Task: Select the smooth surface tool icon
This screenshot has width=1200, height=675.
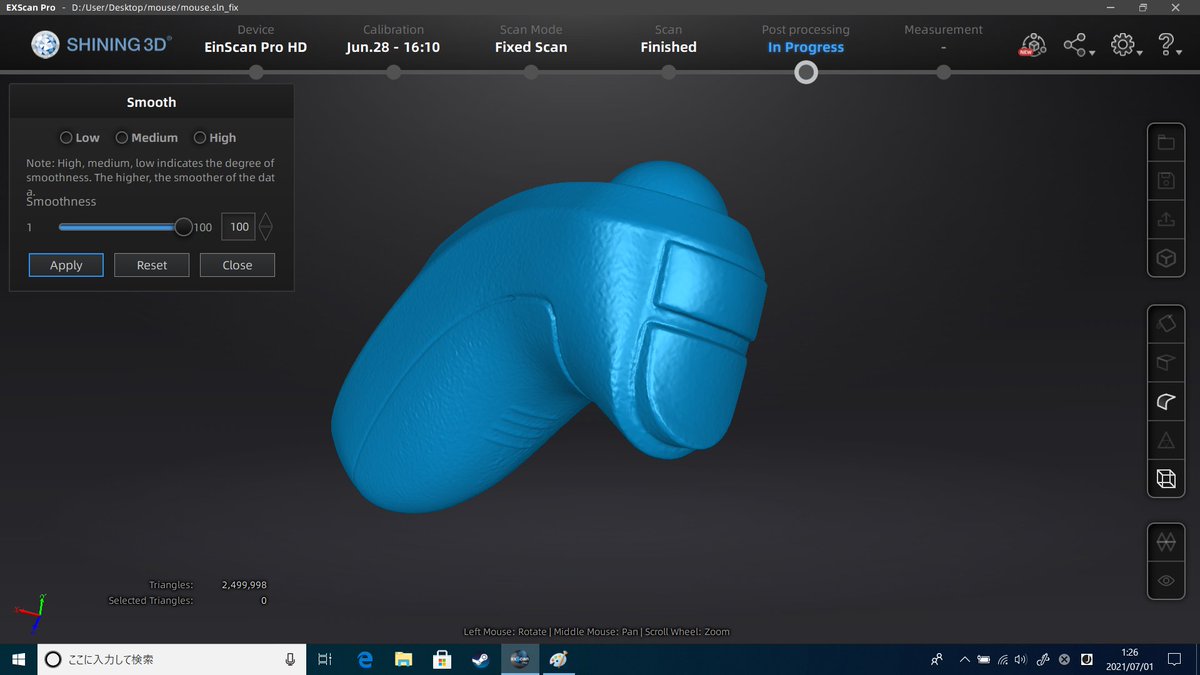Action: pyautogui.click(x=1165, y=402)
